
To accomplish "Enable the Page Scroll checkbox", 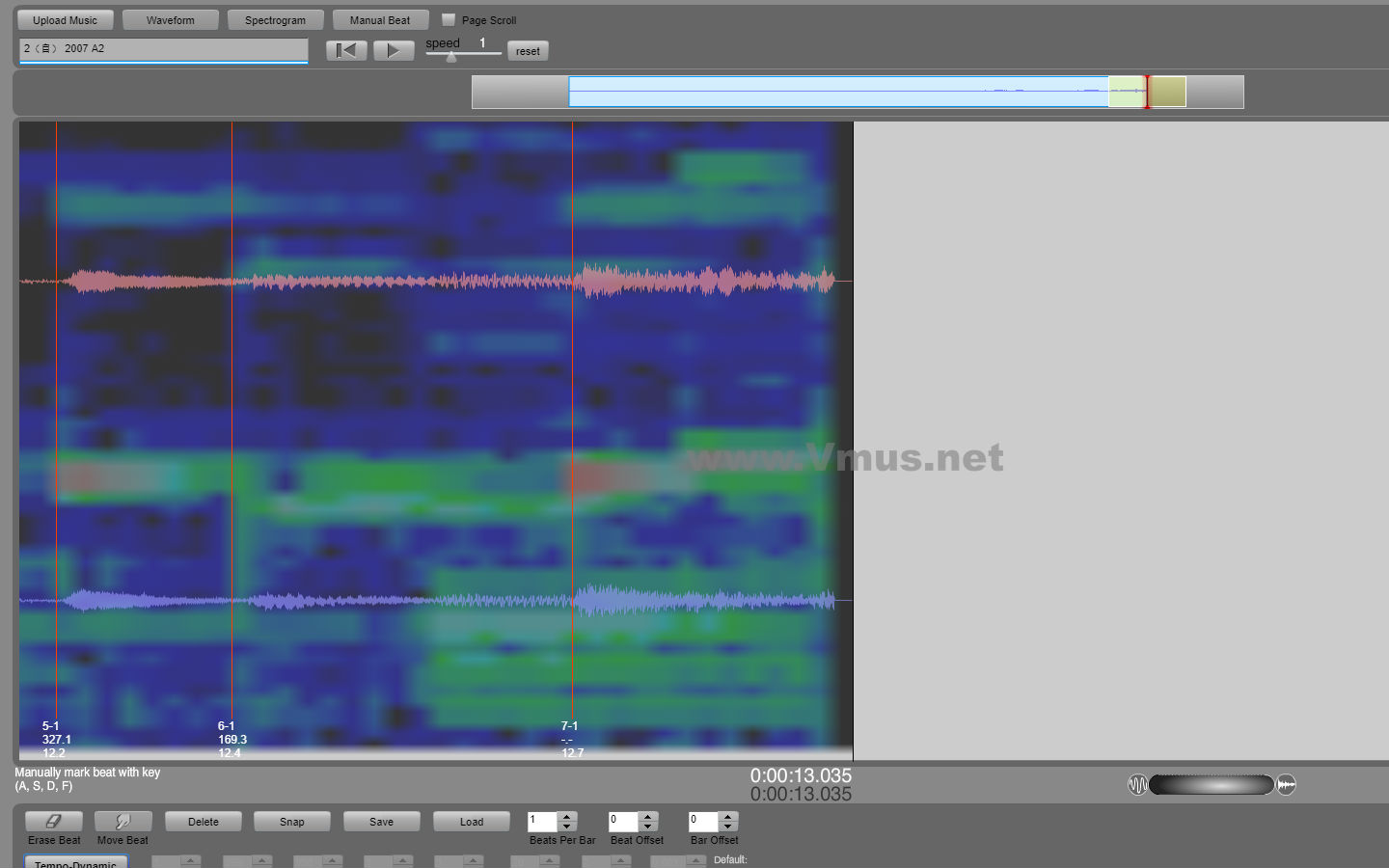I will pos(449,20).
